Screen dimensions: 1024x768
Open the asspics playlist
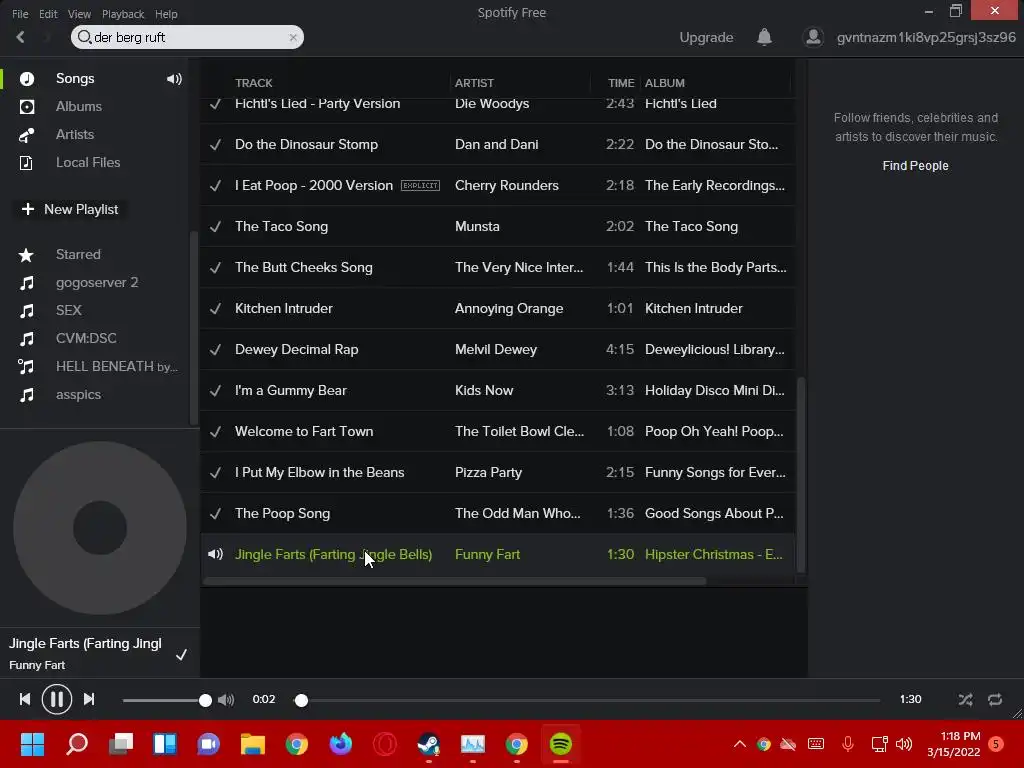coord(78,394)
